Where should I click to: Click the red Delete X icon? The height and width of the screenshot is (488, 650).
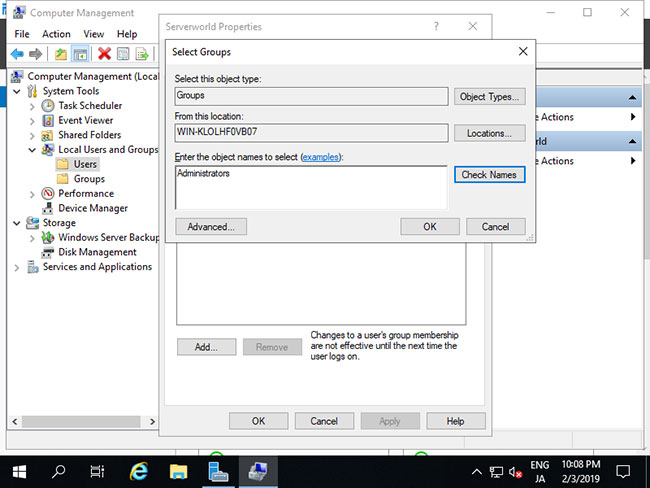coord(104,54)
